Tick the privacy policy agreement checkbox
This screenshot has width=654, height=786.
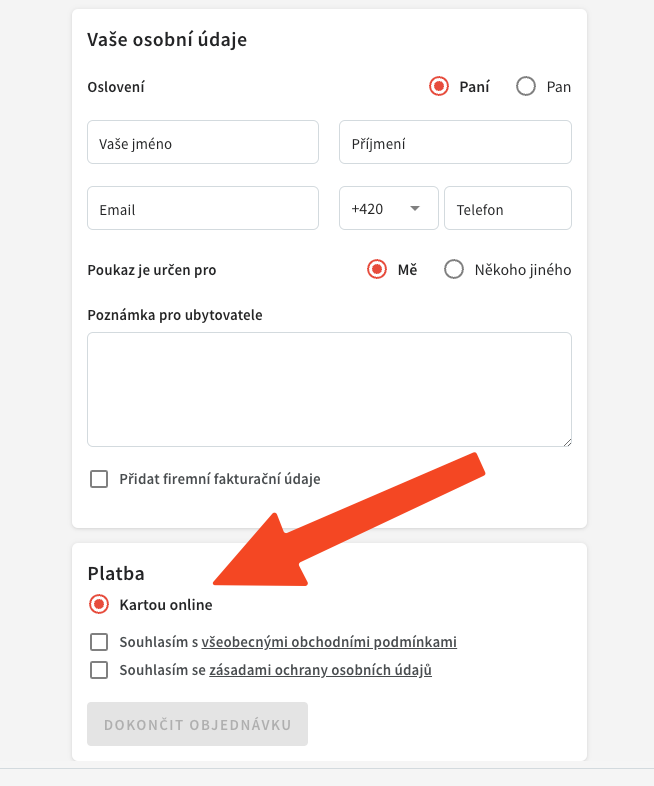point(99,670)
